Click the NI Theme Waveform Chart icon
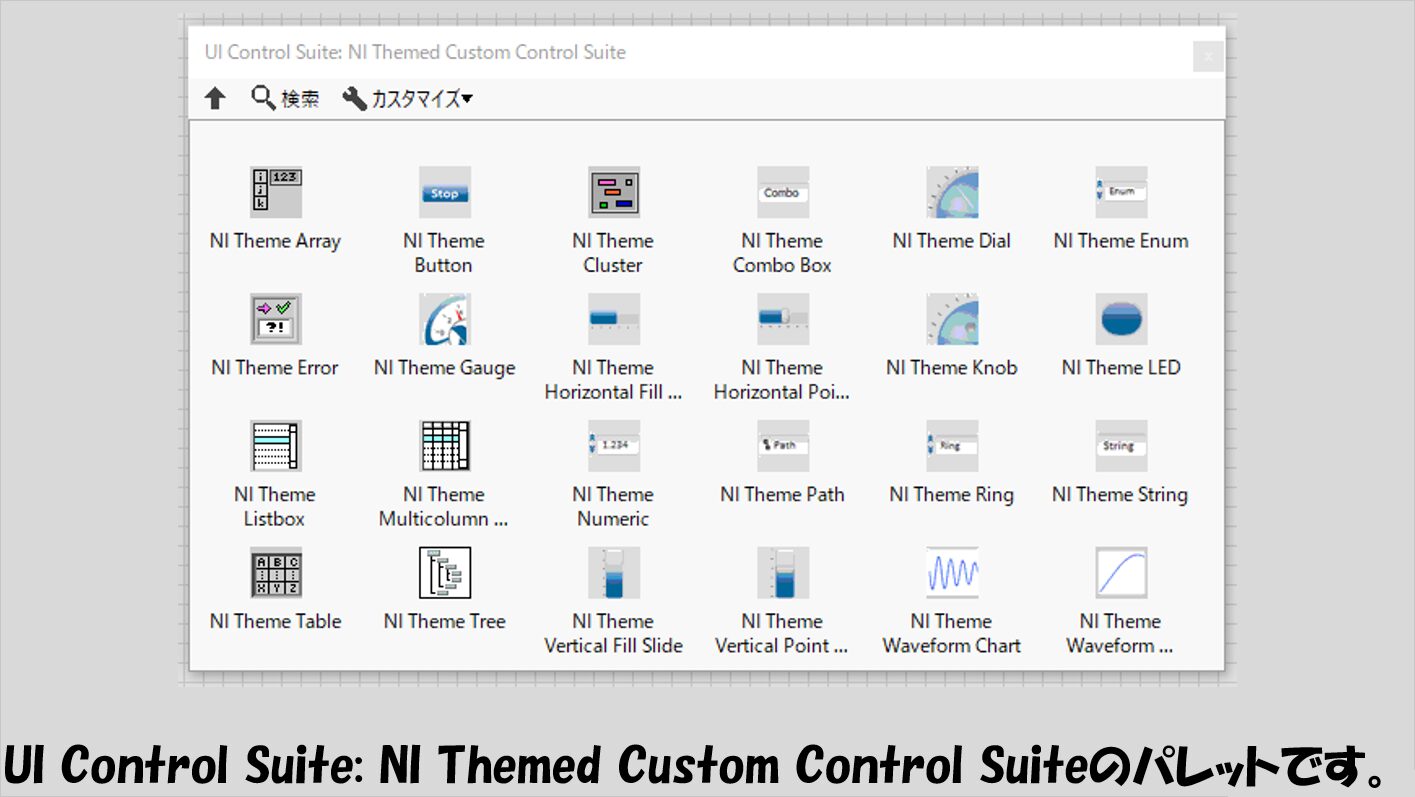 tap(951, 573)
